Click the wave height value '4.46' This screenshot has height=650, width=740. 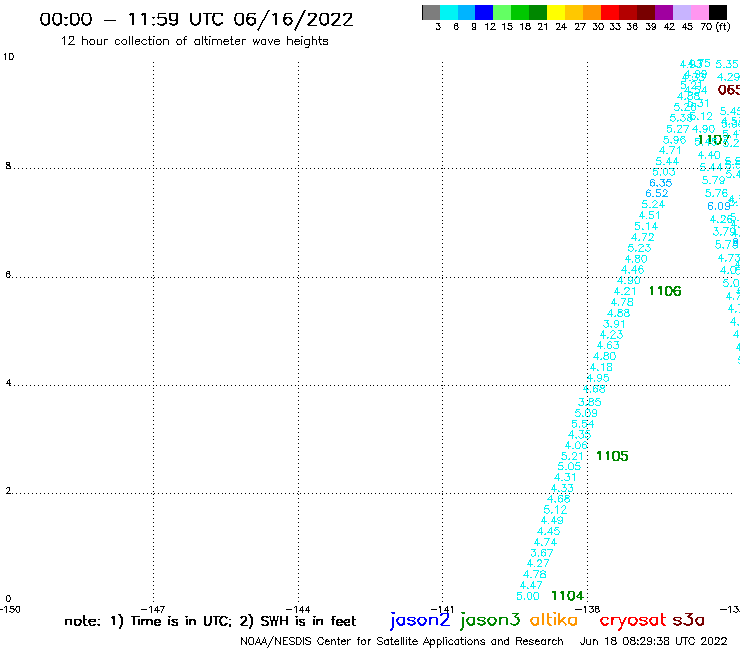[632, 270]
